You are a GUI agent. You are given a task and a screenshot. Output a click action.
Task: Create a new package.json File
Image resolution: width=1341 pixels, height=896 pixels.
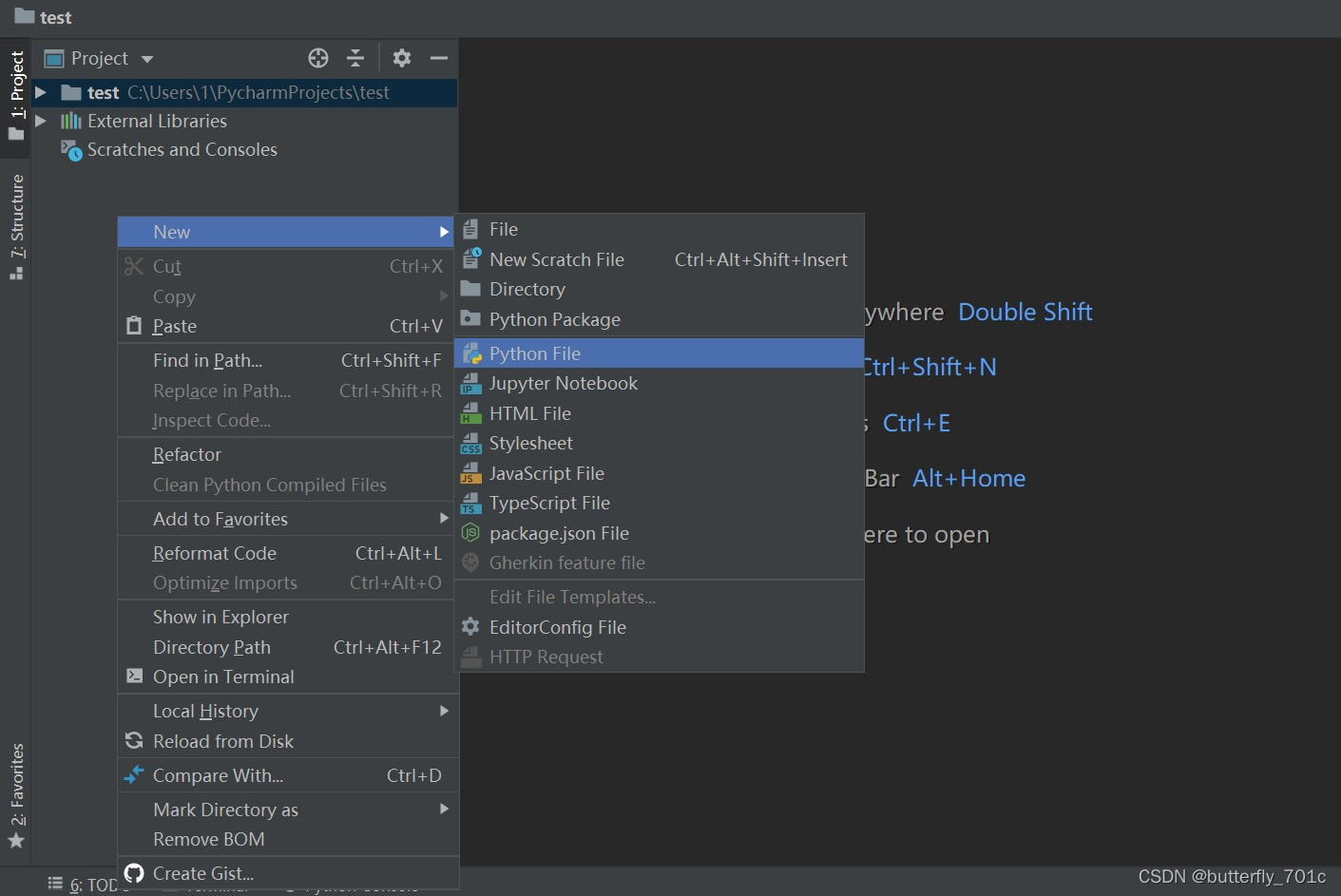[659, 533]
